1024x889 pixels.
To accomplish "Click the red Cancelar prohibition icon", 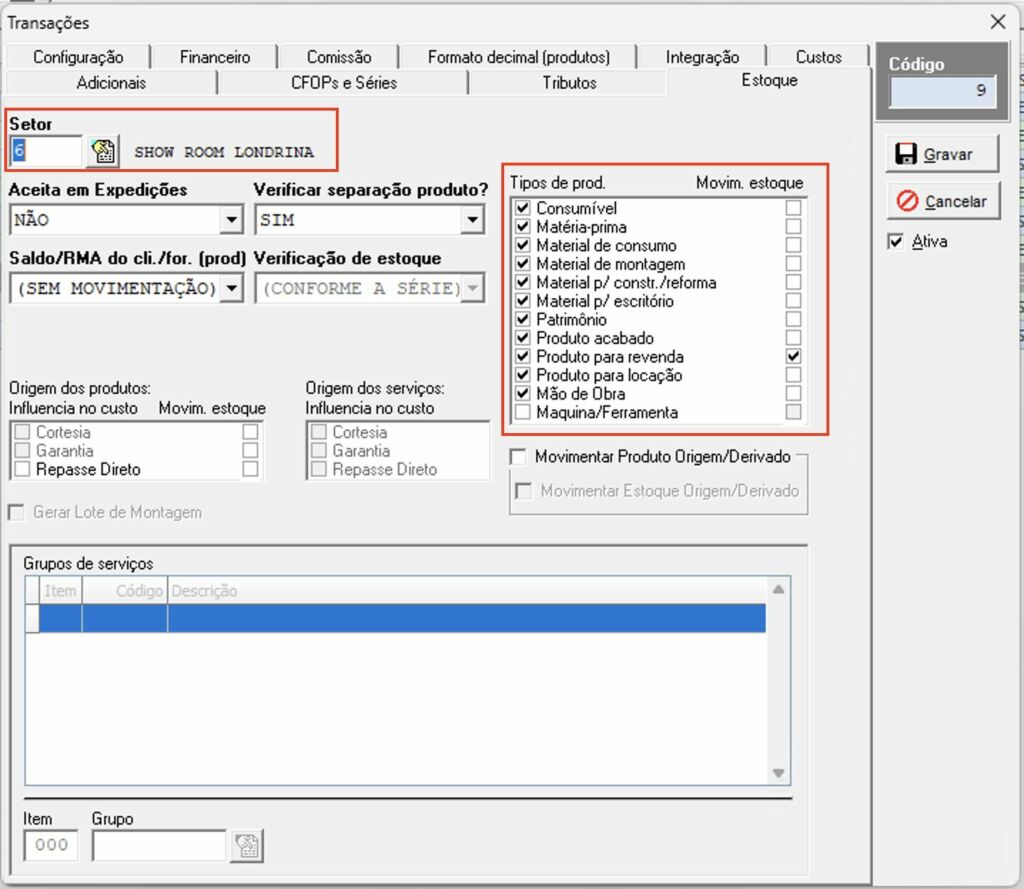I will [x=907, y=201].
